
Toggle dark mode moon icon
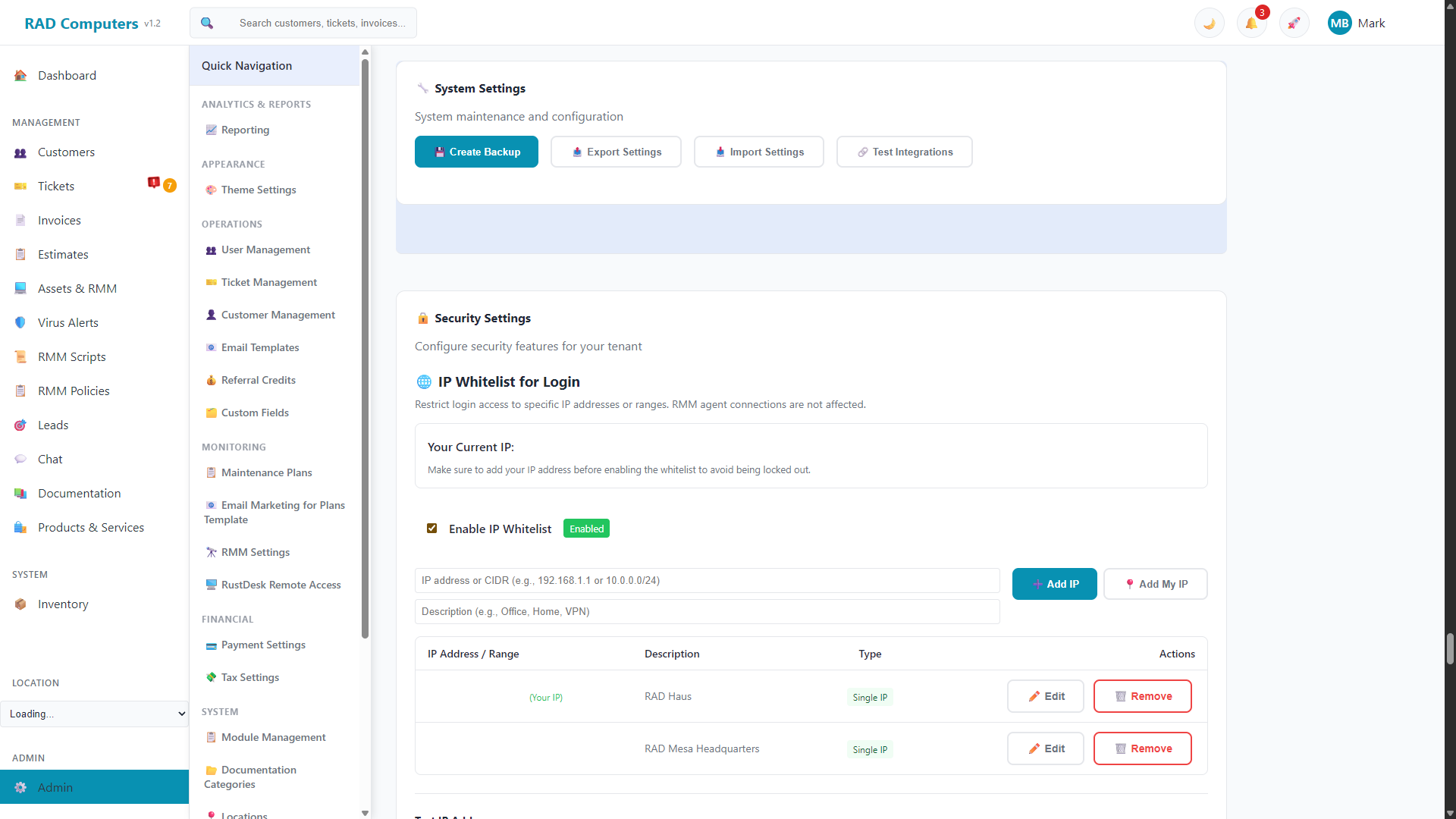[1210, 23]
